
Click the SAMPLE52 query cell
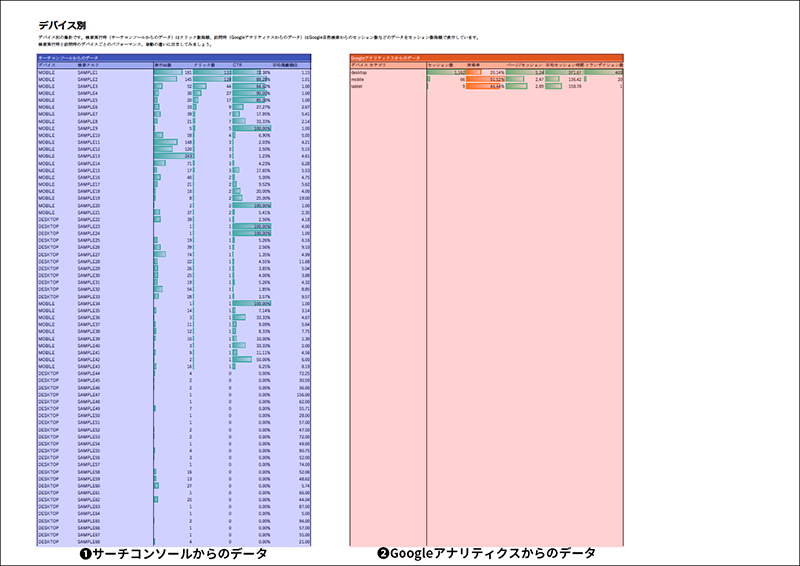[89, 430]
